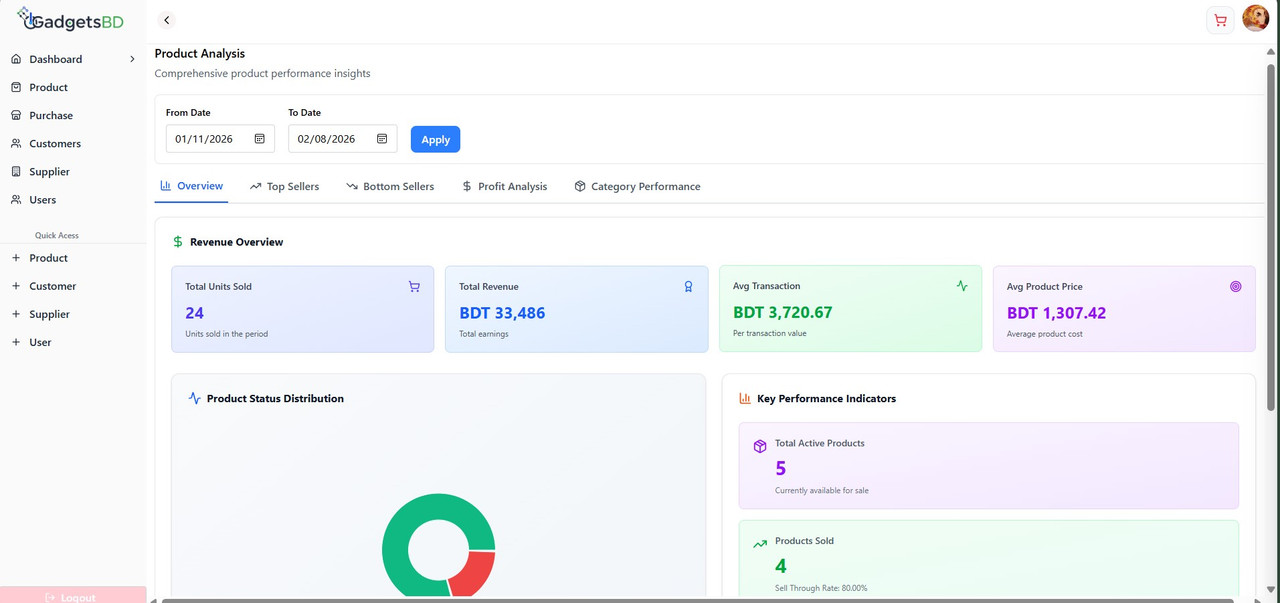
Task: Click the activity icon on Avg Transaction card
Action: 962,286
